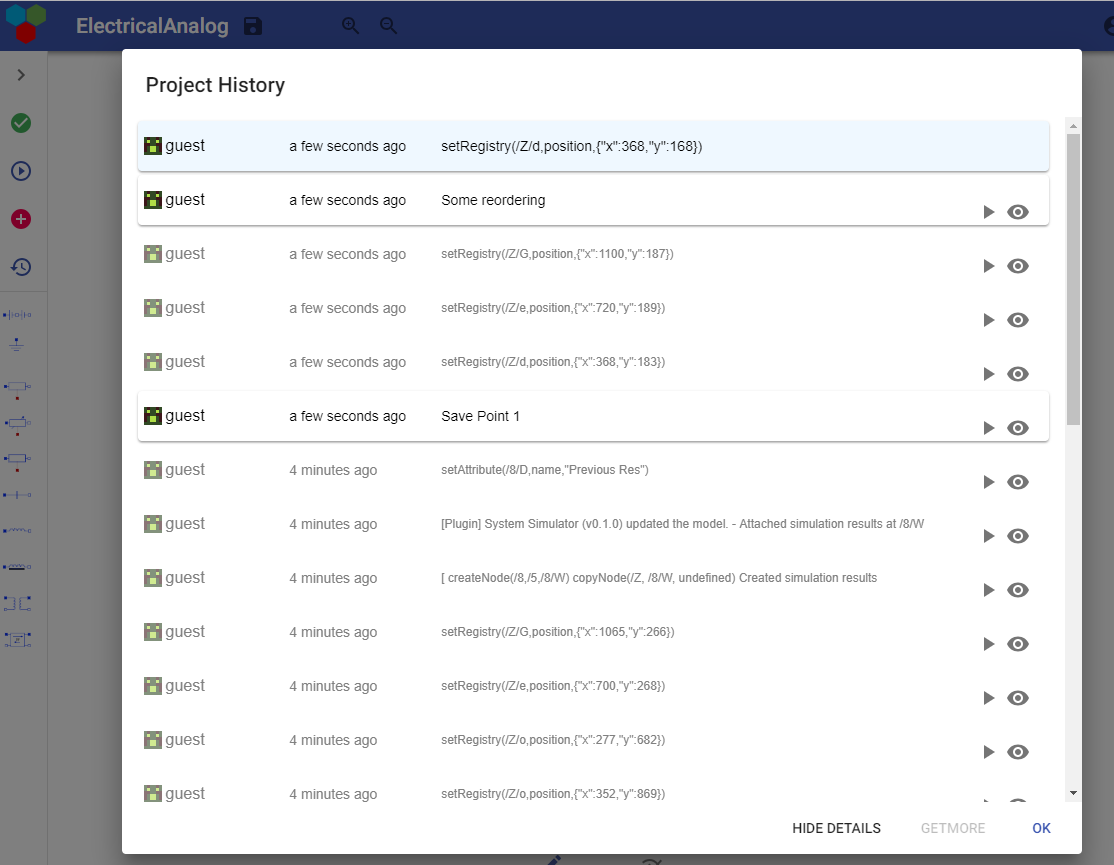Play arrow for setAttribute Previous Res row
This screenshot has width=1114, height=865.
point(988,482)
